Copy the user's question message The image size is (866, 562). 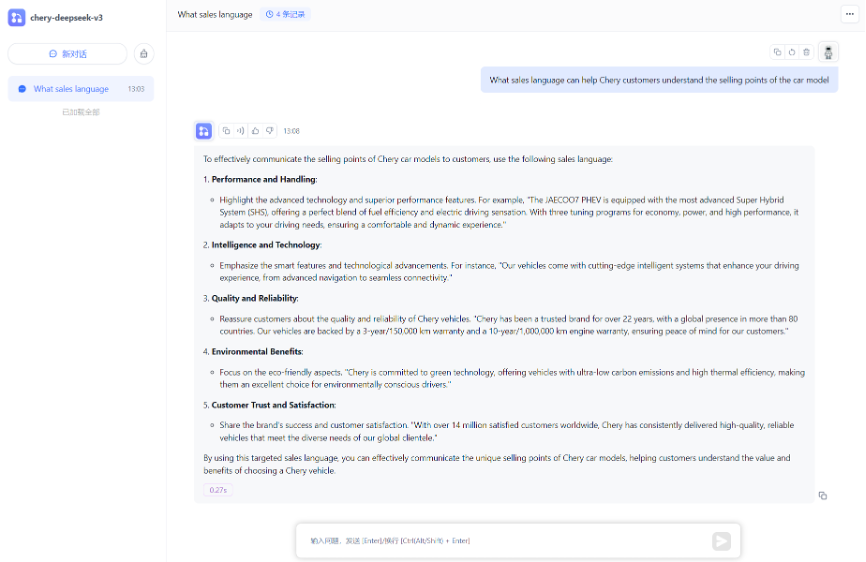[777, 52]
